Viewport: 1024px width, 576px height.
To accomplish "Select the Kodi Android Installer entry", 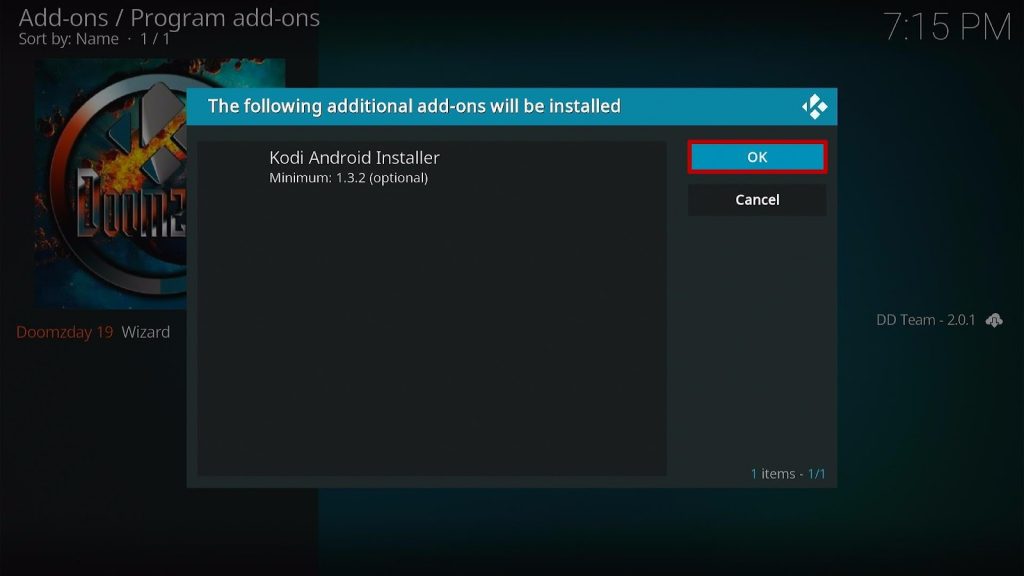I will [x=432, y=167].
